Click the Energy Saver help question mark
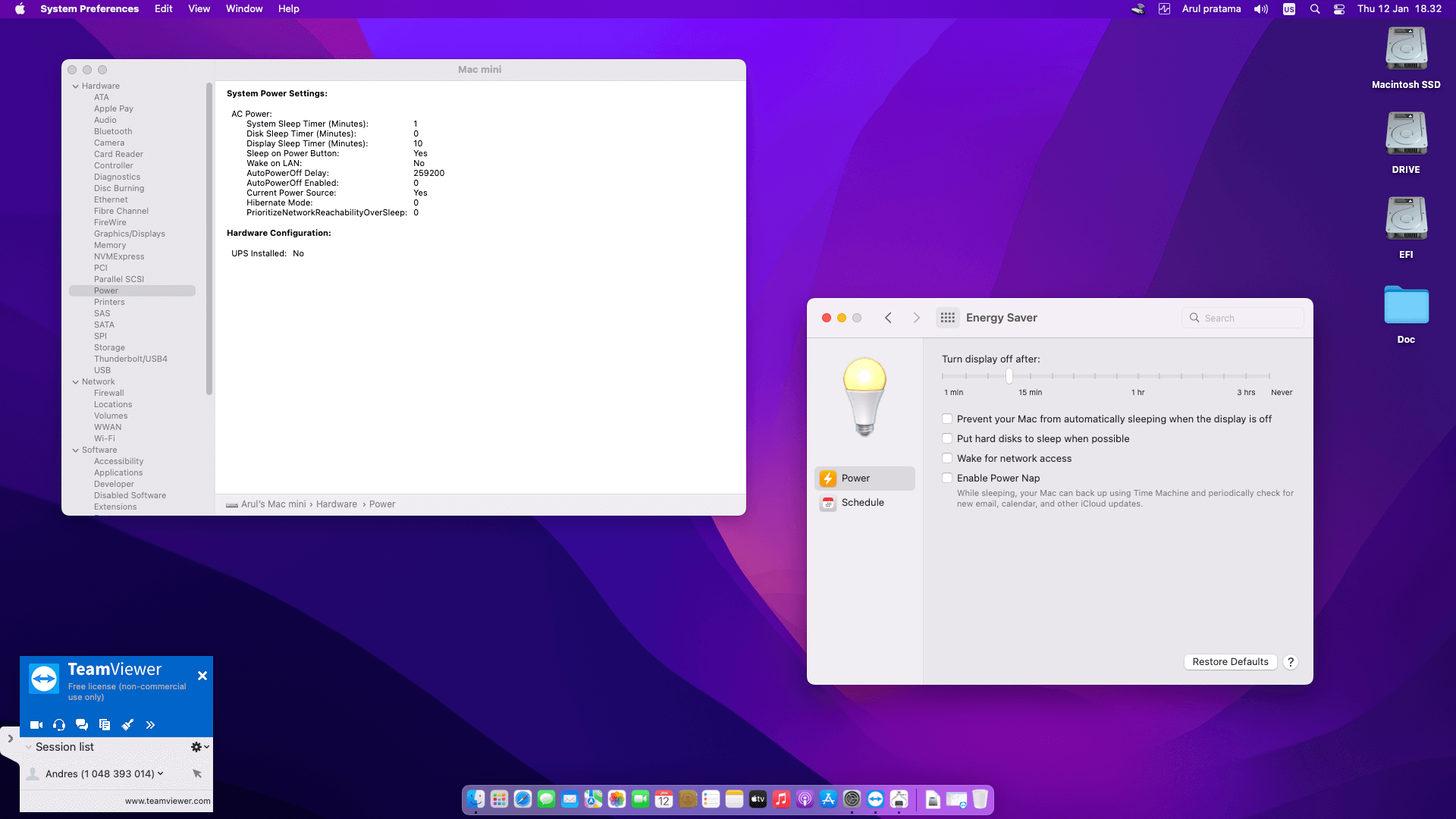The width and height of the screenshot is (1456, 819). (1291, 662)
